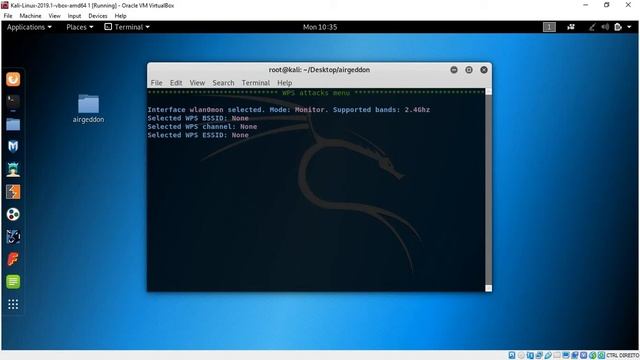
Task: Click VirtualBox optical disk status icon
Action: [521, 356]
